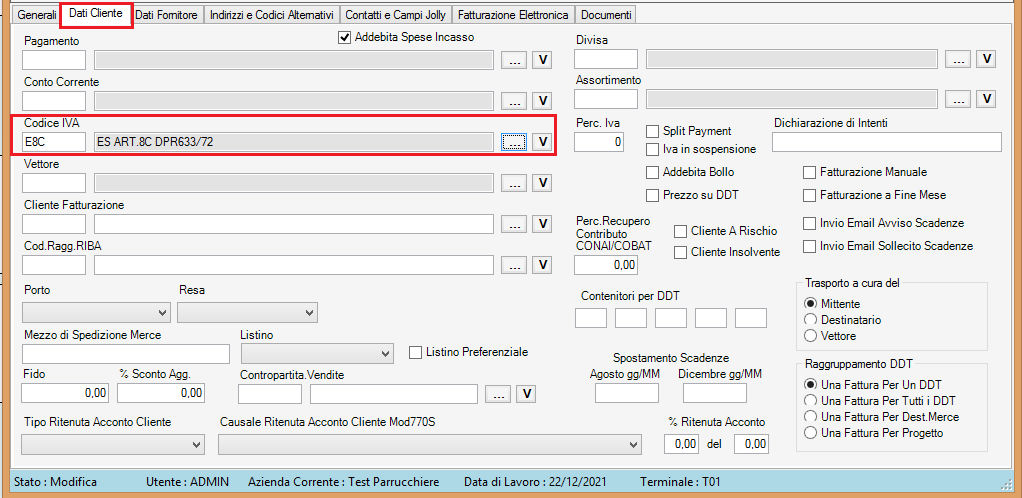
Task: Click the V button beside Assortimento
Action: [986, 99]
